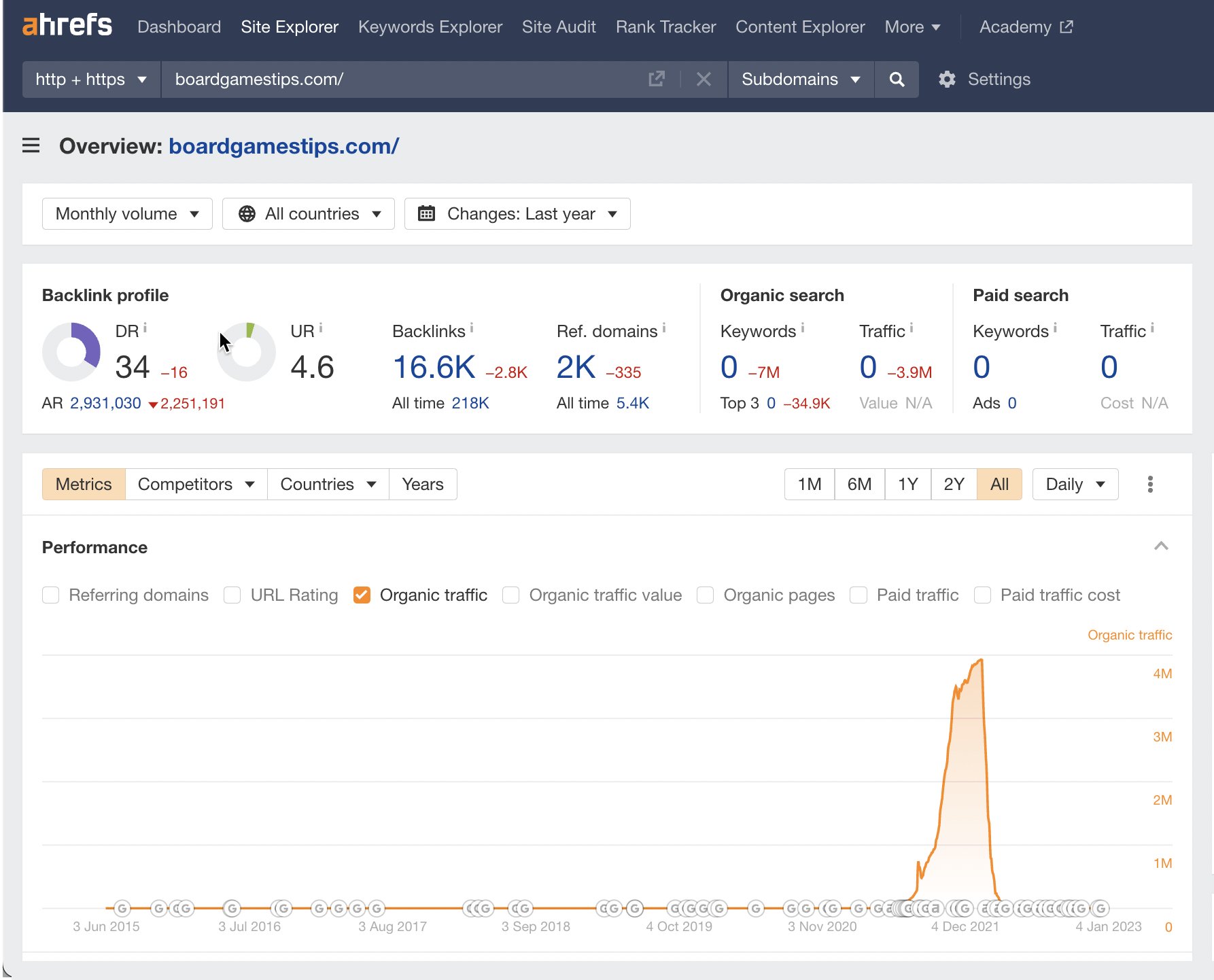
Task: Click the ahrefs logo
Action: click(x=67, y=24)
